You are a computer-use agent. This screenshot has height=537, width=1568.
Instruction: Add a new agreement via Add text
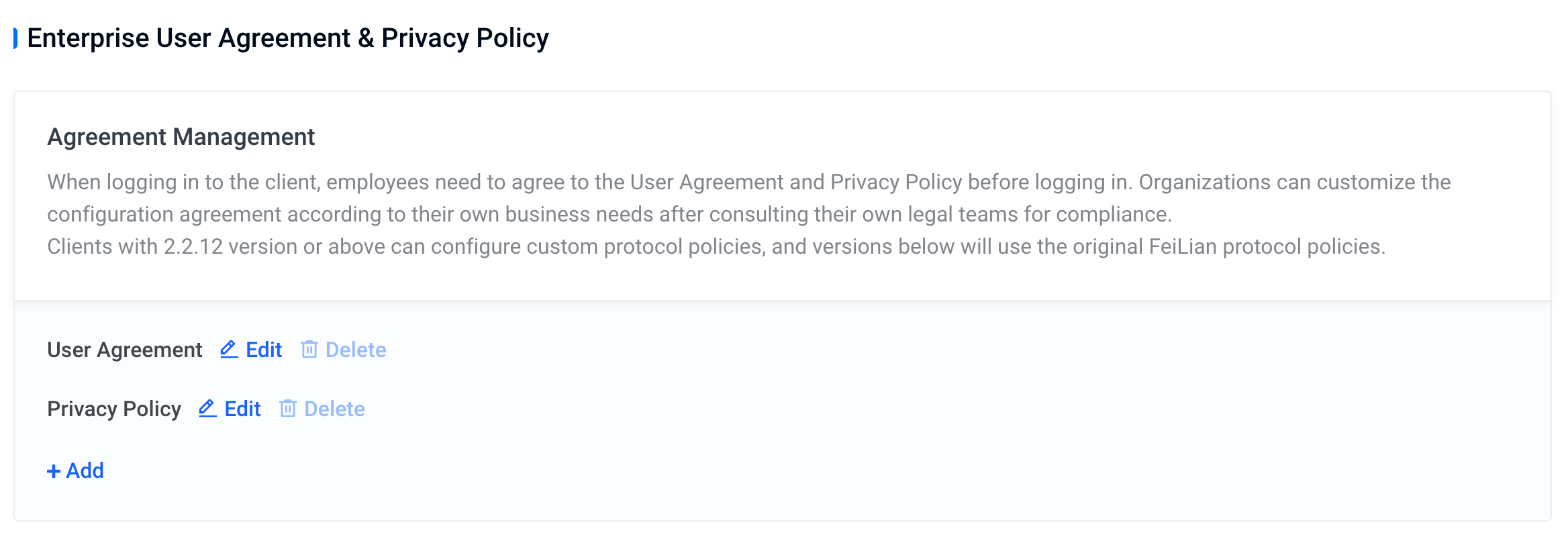pos(85,471)
